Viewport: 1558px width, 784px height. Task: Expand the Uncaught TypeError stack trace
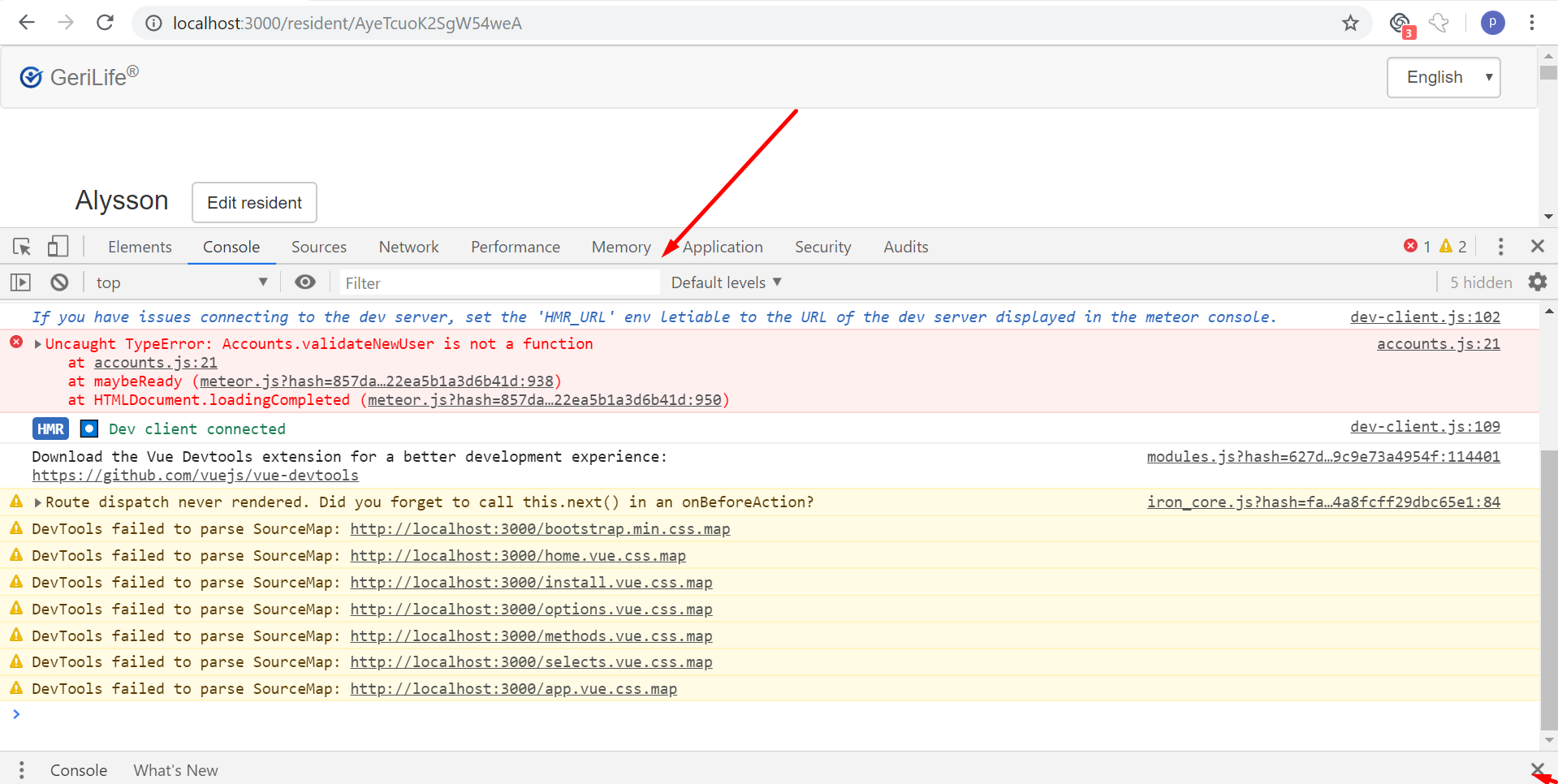[x=37, y=342]
